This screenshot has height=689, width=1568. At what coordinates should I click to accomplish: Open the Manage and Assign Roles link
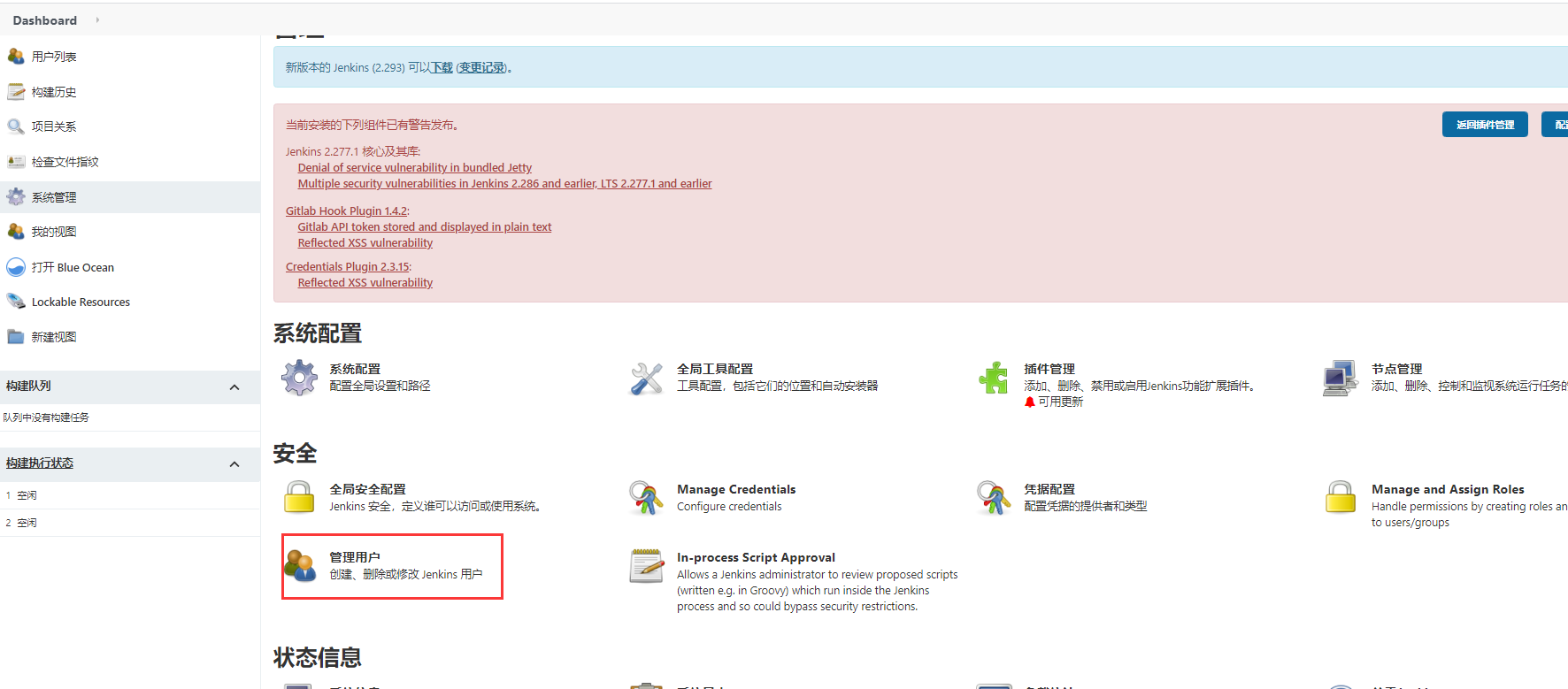click(x=1448, y=489)
